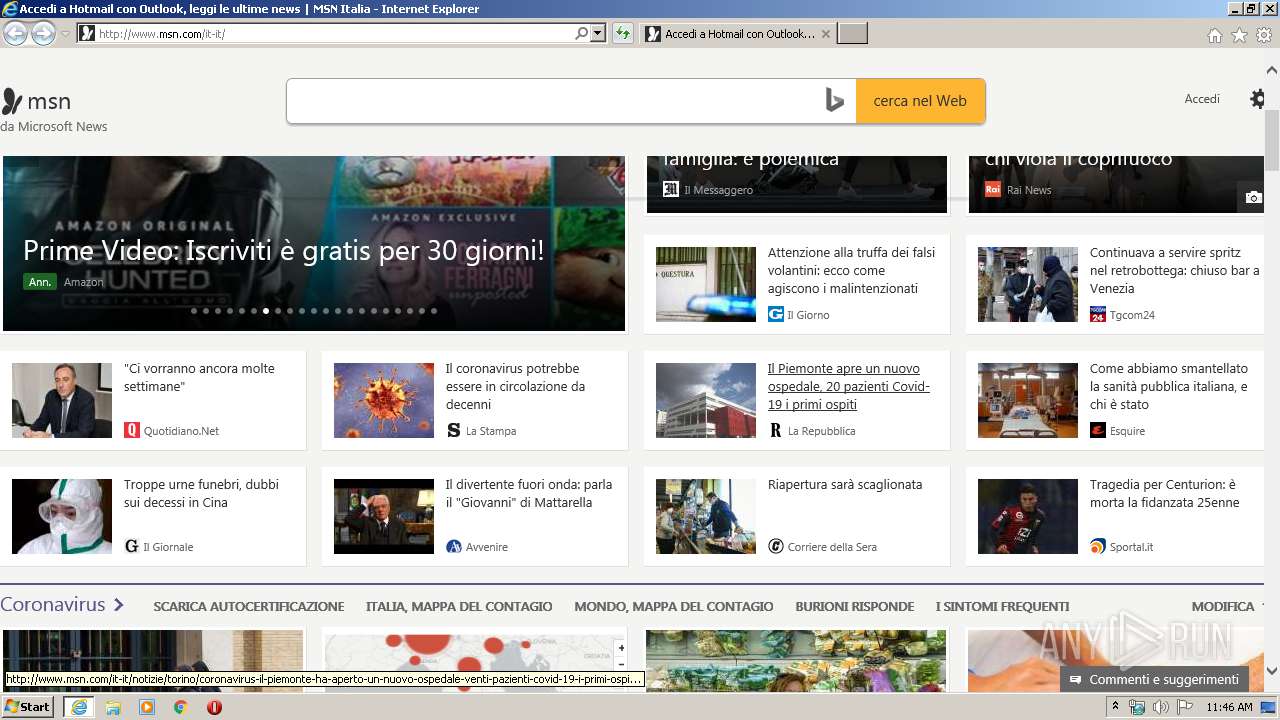Click the La Stampa source icon
Image resolution: width=1280 pixels, height=720 pixels.
(454, 430)
